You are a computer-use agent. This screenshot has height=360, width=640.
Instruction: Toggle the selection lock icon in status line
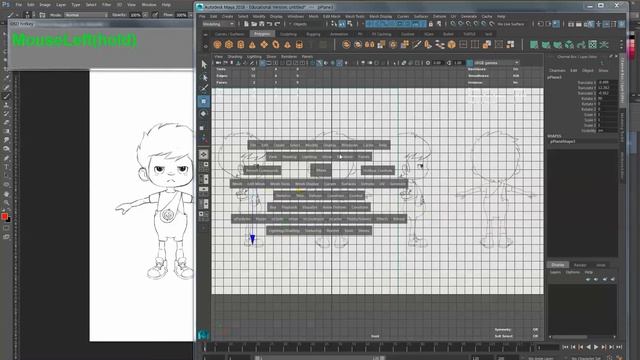point(431,24)
